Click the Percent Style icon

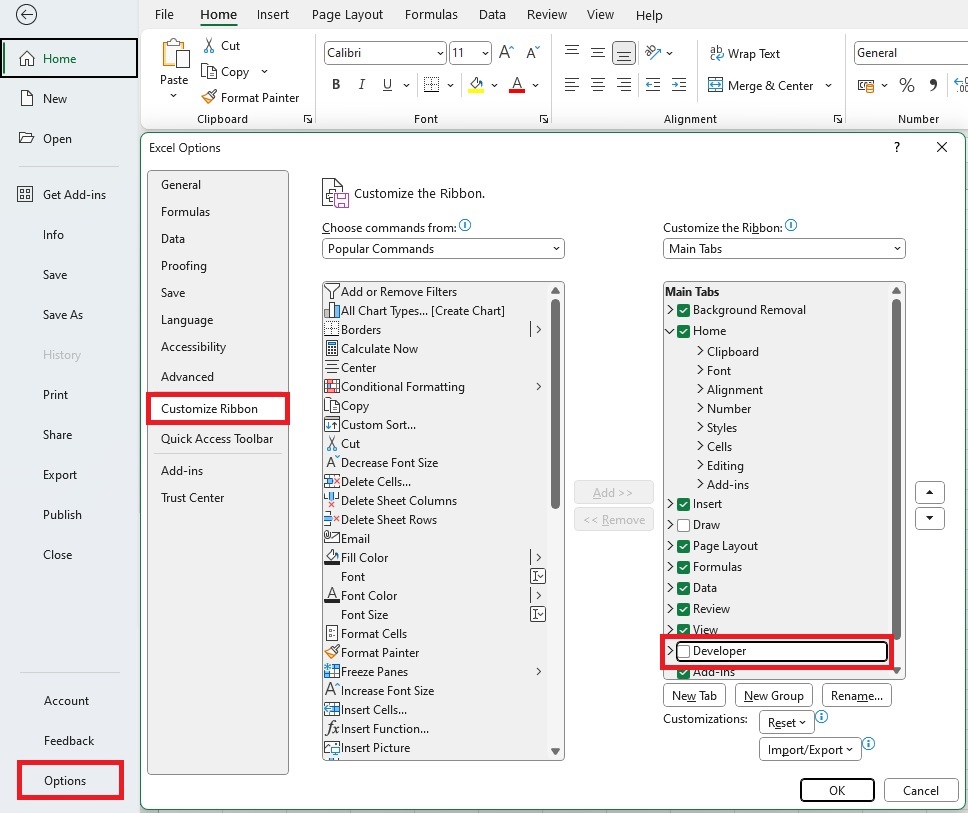(x=906, y=85)
